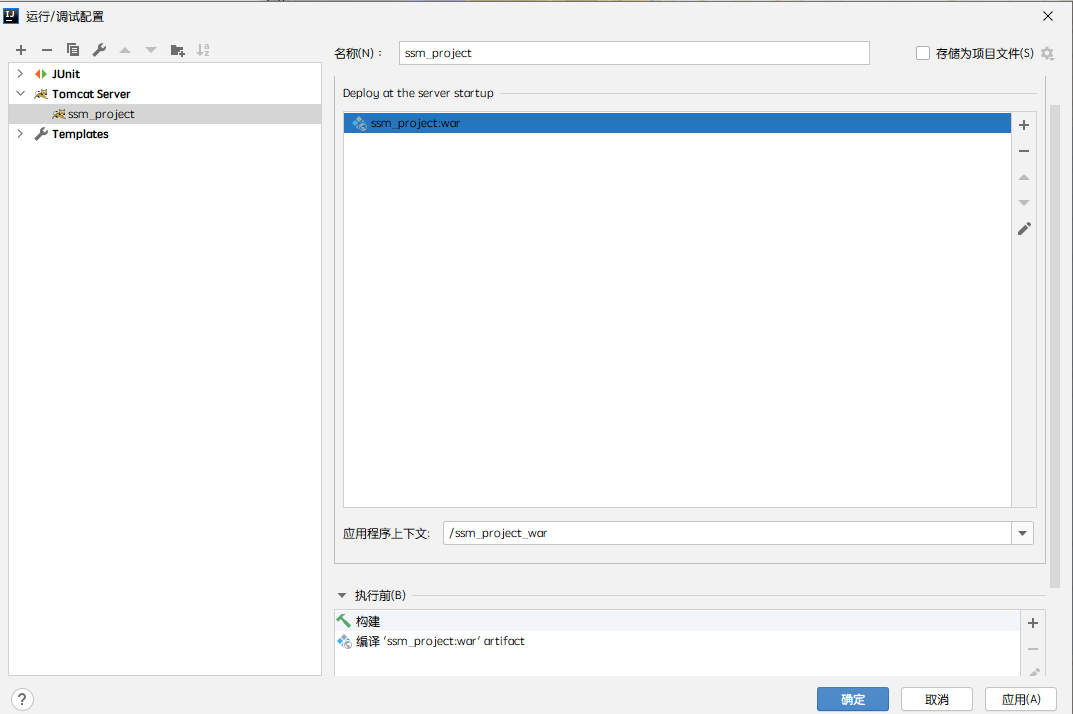Remove artifact from deploy list
The image size is (1073, 714).
[1024, 151]
